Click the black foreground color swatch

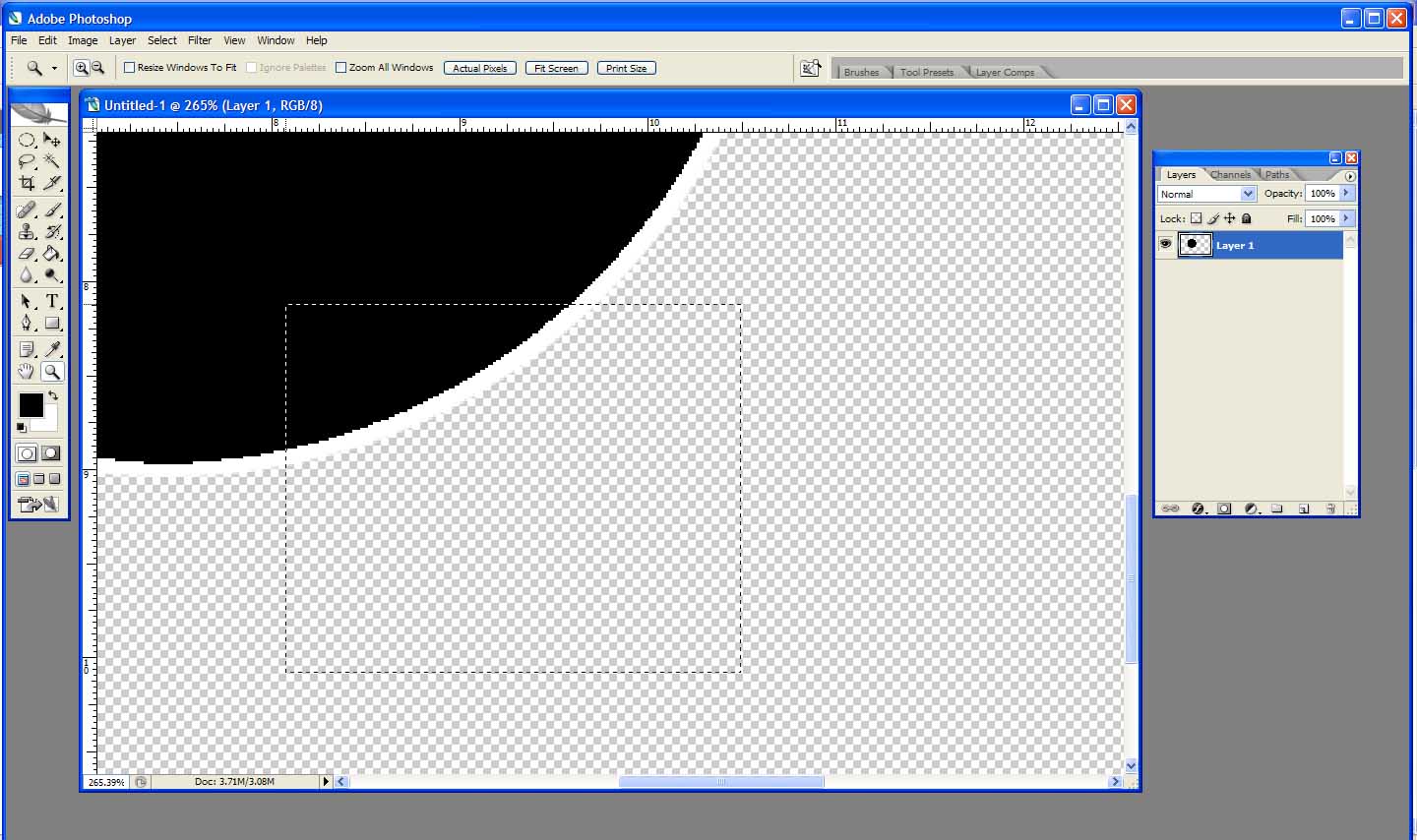(30, 404)
